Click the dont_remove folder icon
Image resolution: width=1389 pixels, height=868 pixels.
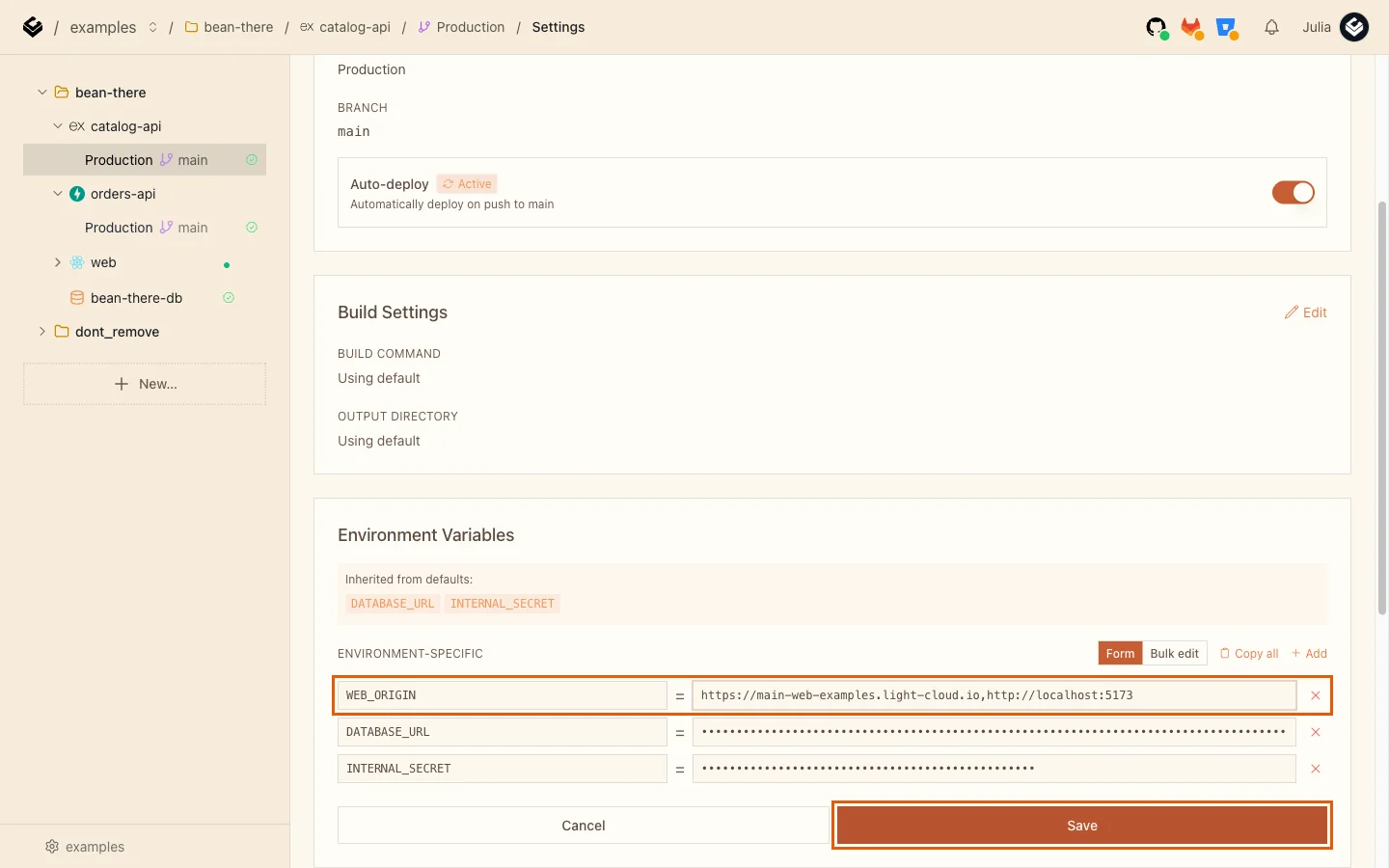(62, 332)
